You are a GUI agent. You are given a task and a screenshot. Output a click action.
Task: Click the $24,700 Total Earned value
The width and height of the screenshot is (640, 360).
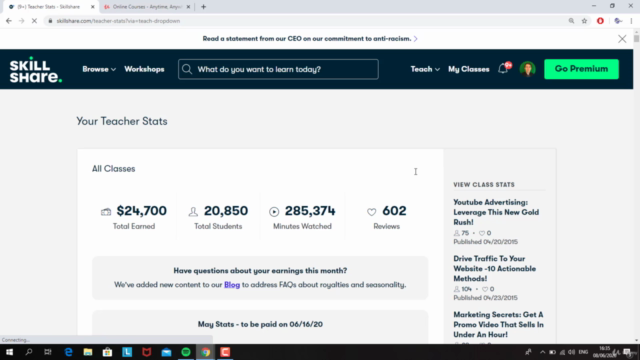pyautogui.click(x=141, y=211)
